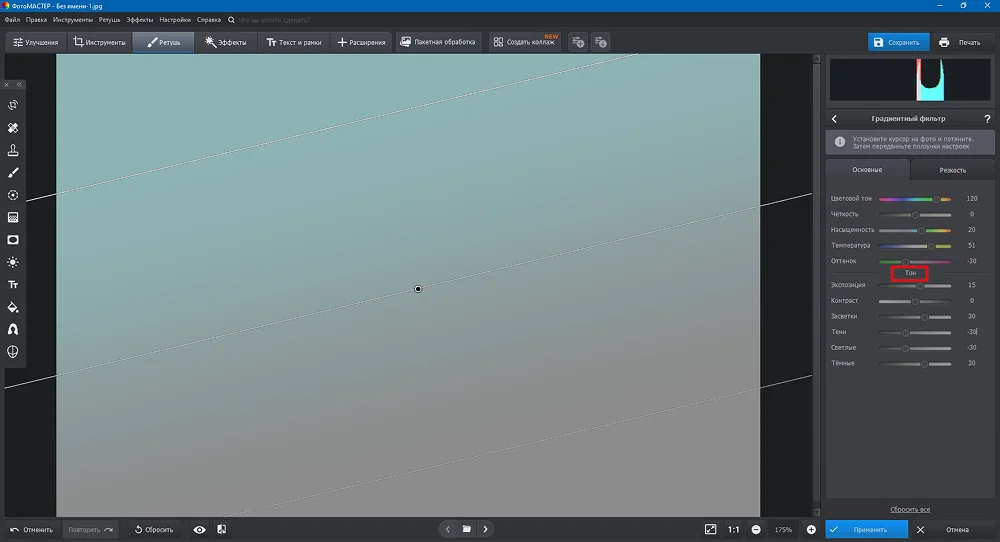Go to next photo arrow
1000x542 pixels.
pyautogui.click(x=485, y=529)
